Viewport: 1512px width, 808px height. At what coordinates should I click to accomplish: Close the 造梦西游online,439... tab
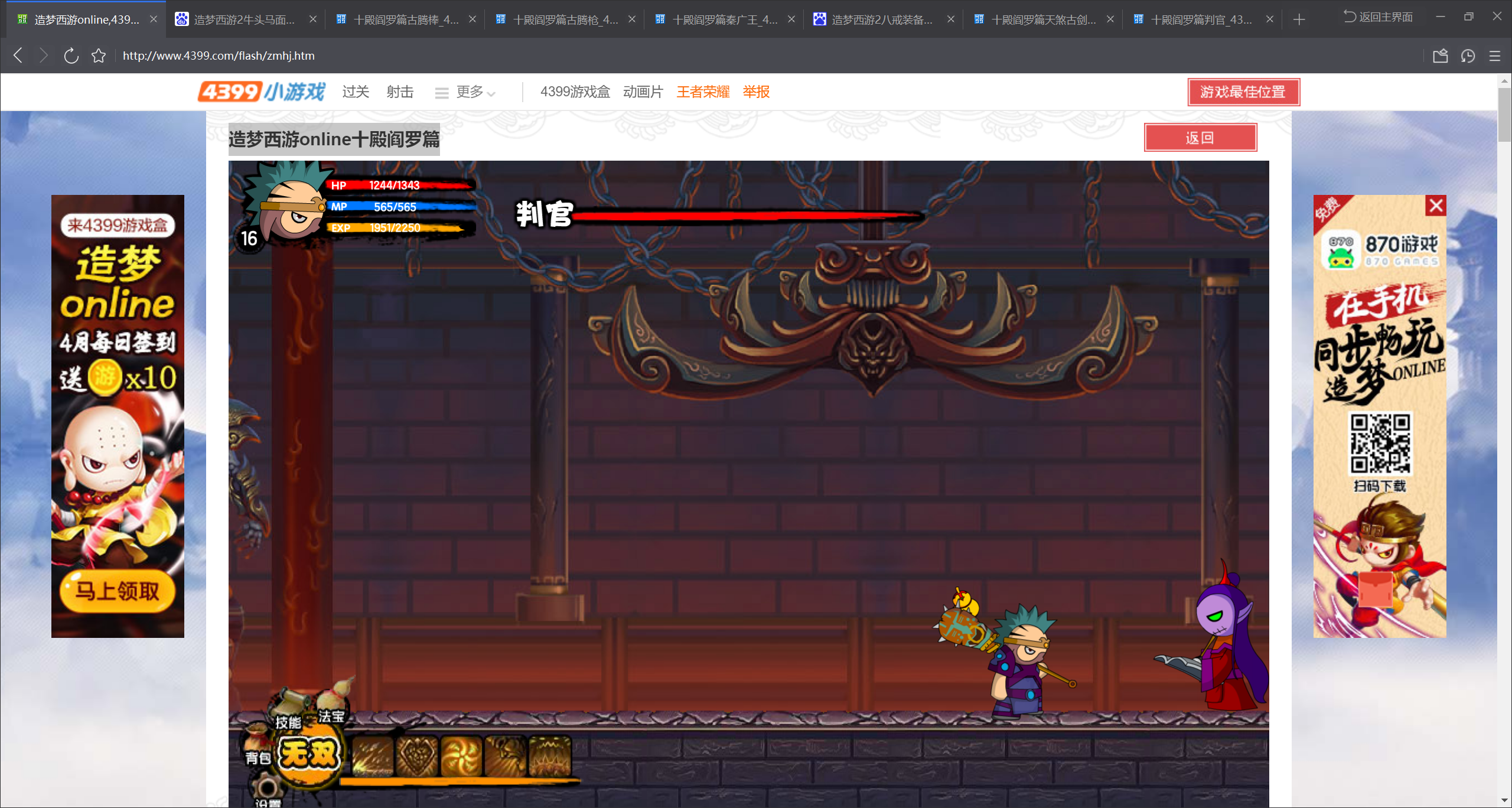(154, 19)
